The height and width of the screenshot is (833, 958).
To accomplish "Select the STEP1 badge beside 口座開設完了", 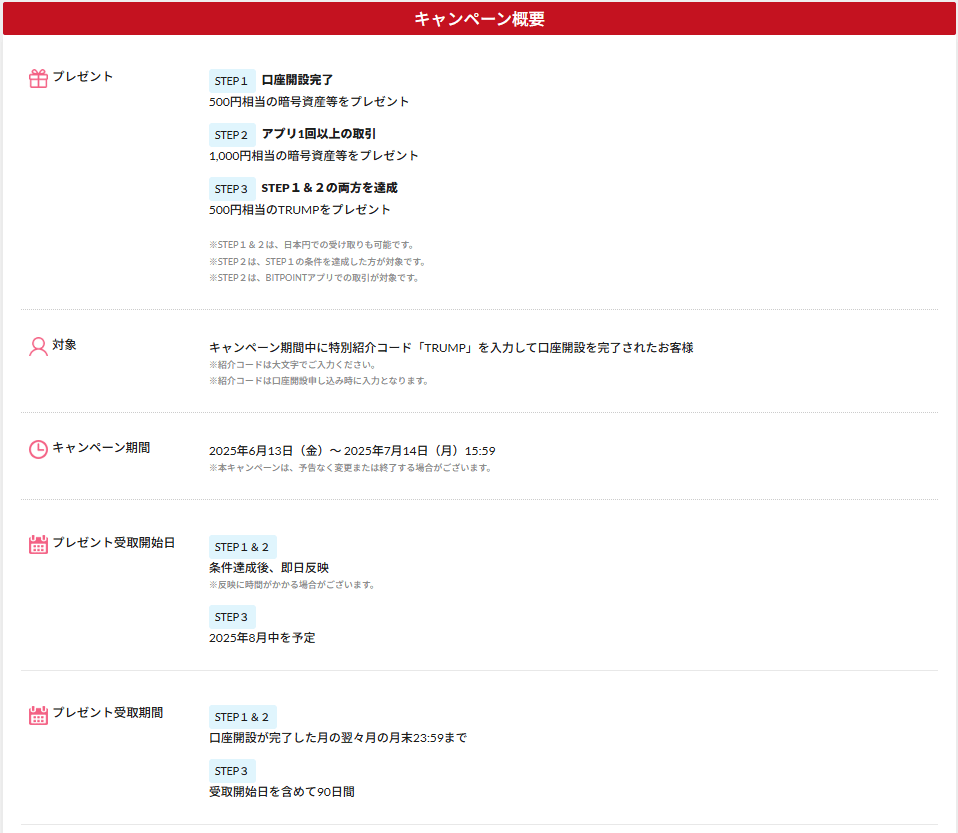I will 231,81.
